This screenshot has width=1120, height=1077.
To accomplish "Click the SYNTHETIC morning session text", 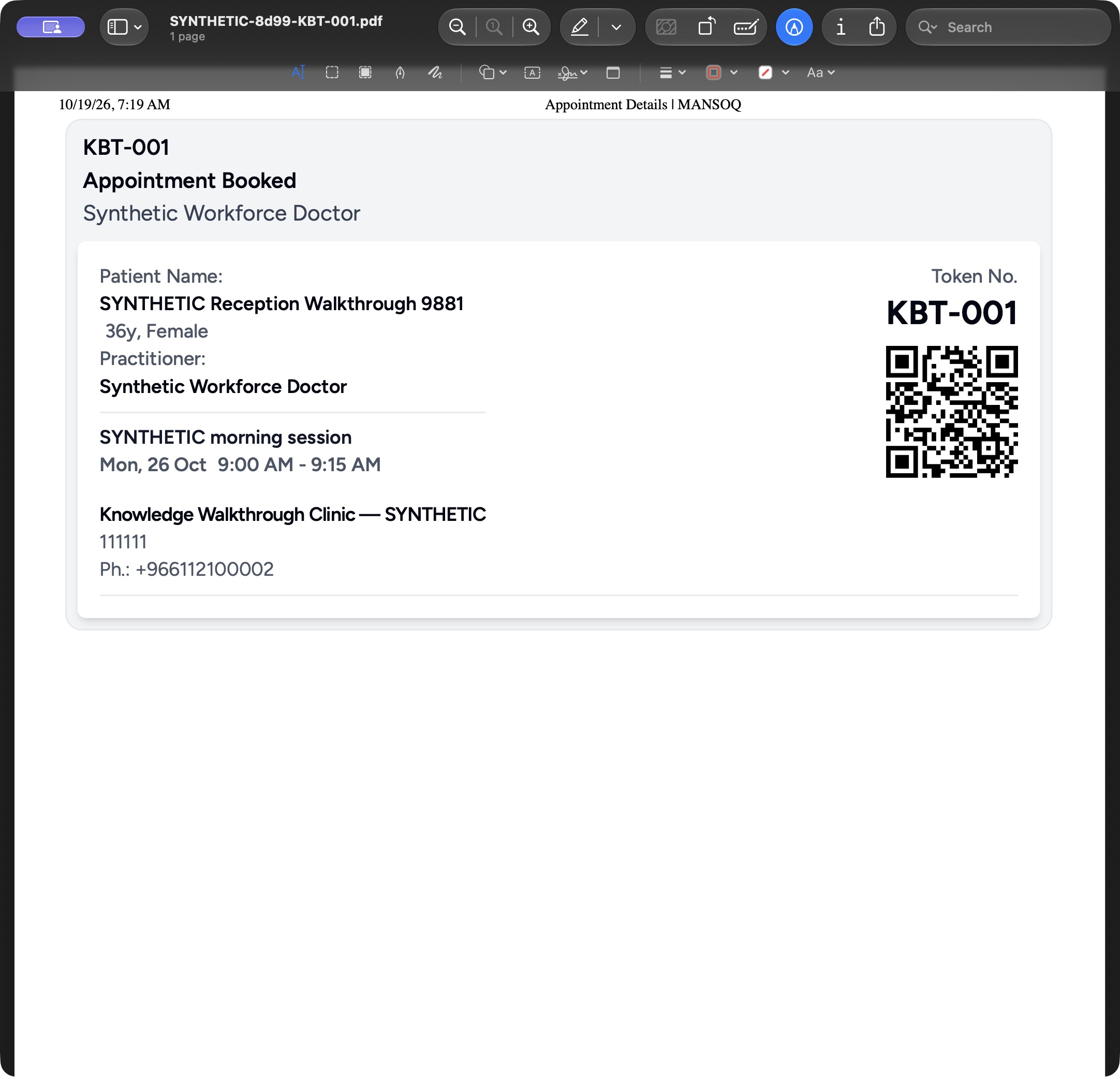I will [226, 438].
